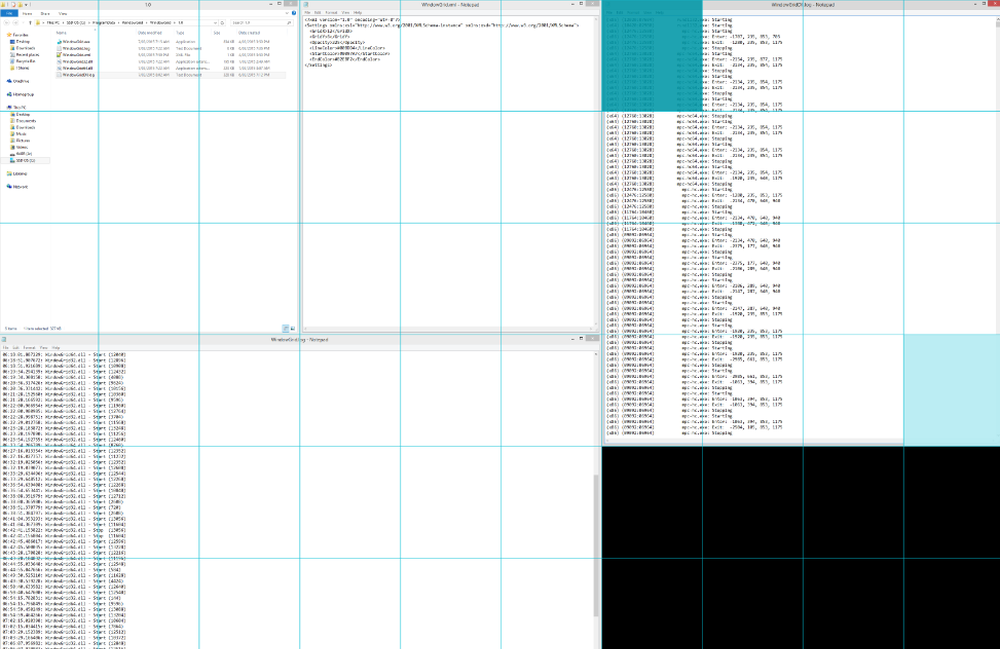Open File menu in WindowGrid.xml Notepad
Viewport: 1000px width, 649px height.
pos(307,12)
